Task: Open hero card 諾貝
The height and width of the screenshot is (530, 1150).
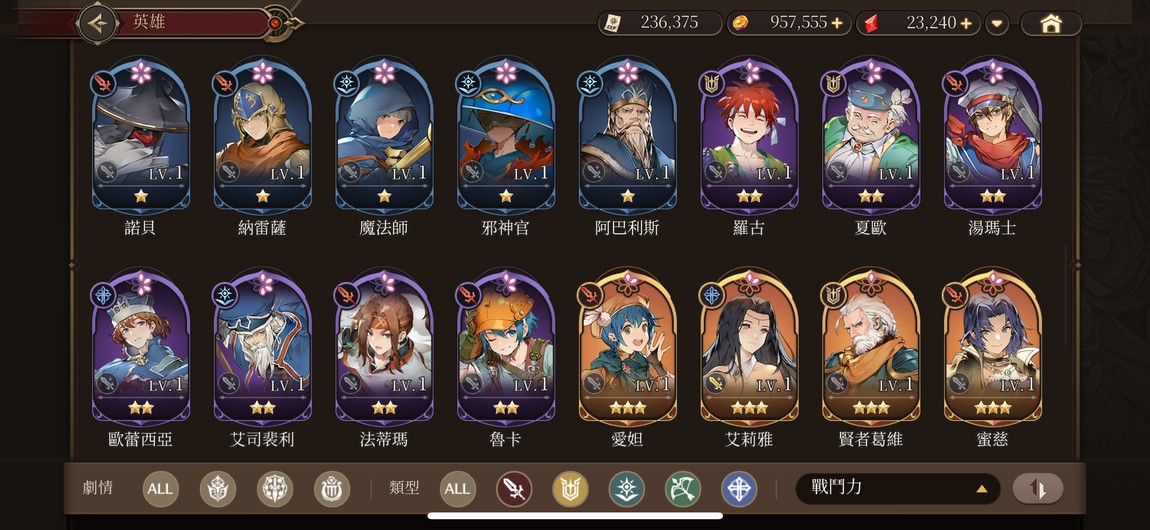Action: tap(140, 148)
